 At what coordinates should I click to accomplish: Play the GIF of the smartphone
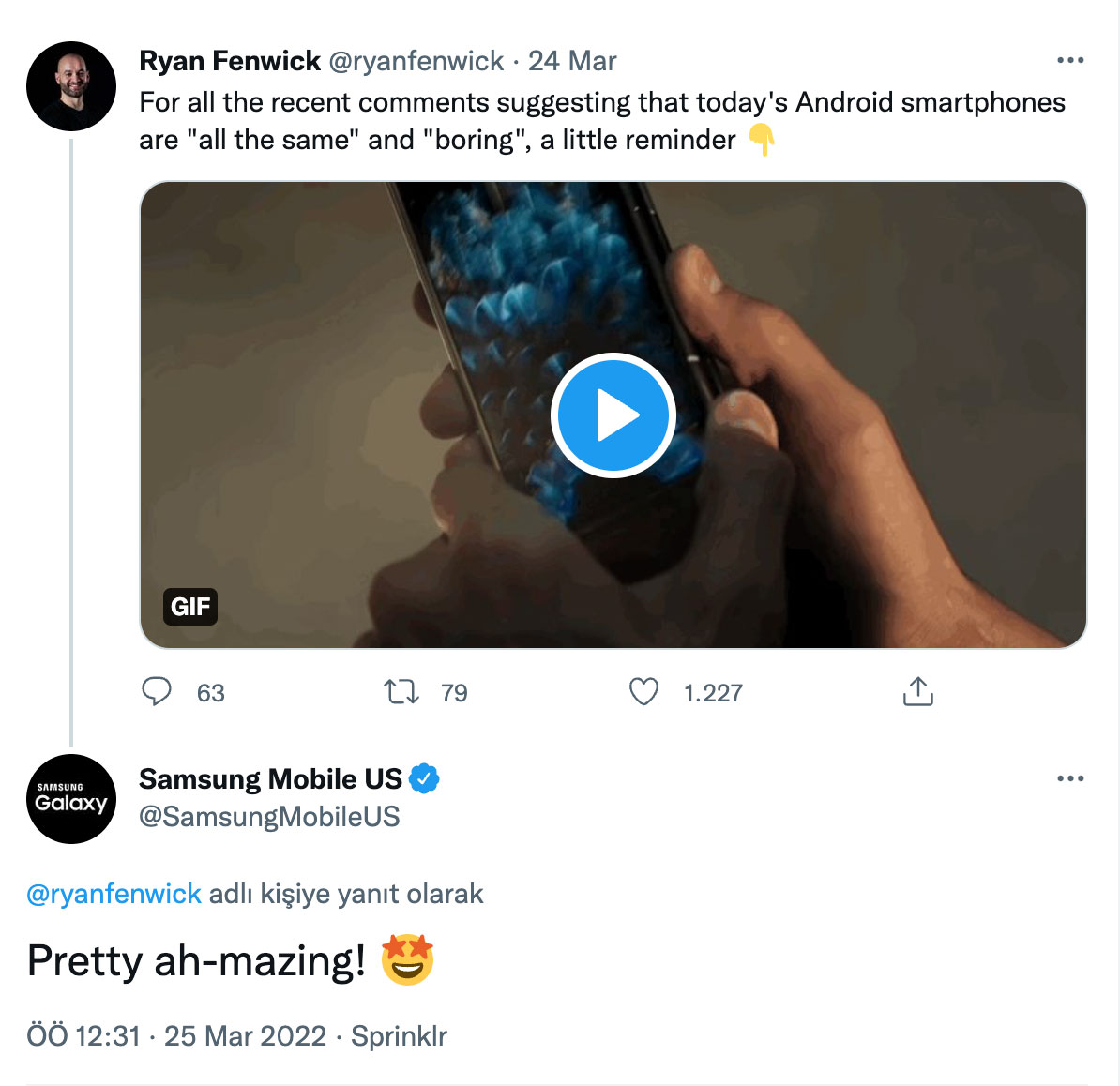click(613, 415)
